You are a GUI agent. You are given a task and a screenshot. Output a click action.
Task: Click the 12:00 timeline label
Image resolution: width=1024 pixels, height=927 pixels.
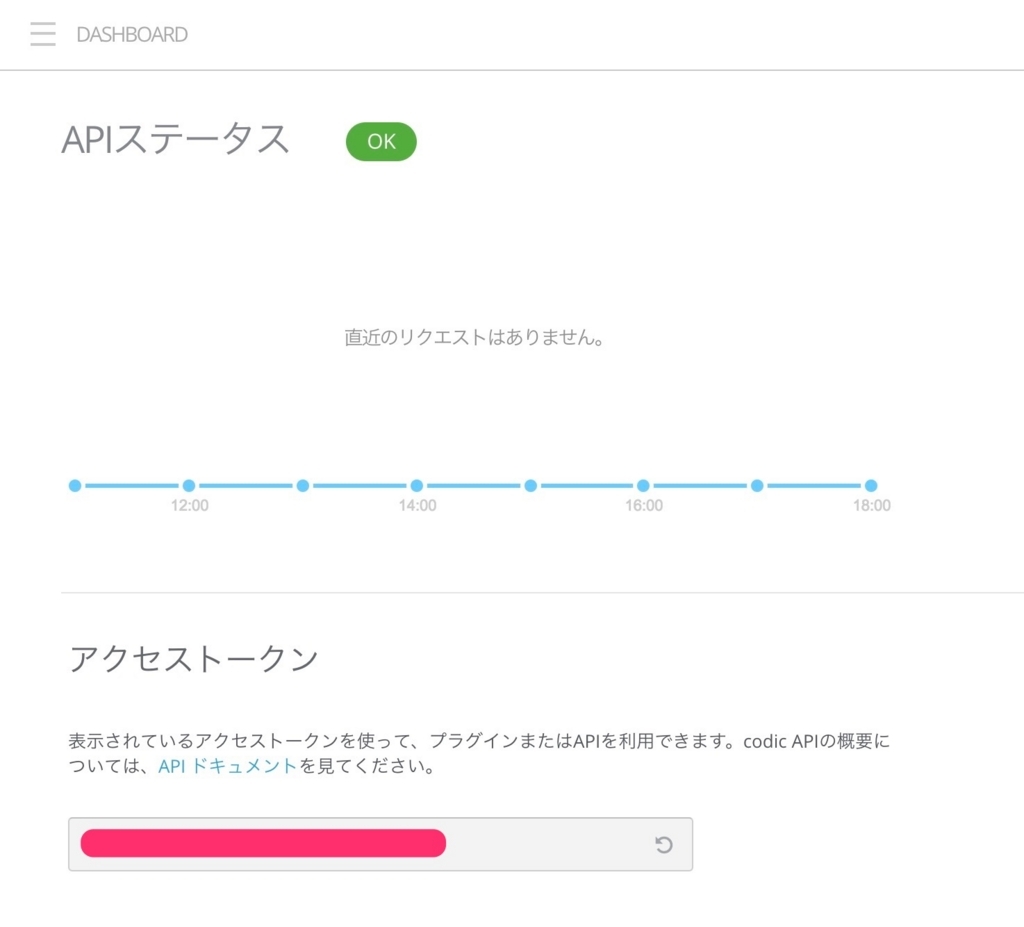(x=190, y=505)
